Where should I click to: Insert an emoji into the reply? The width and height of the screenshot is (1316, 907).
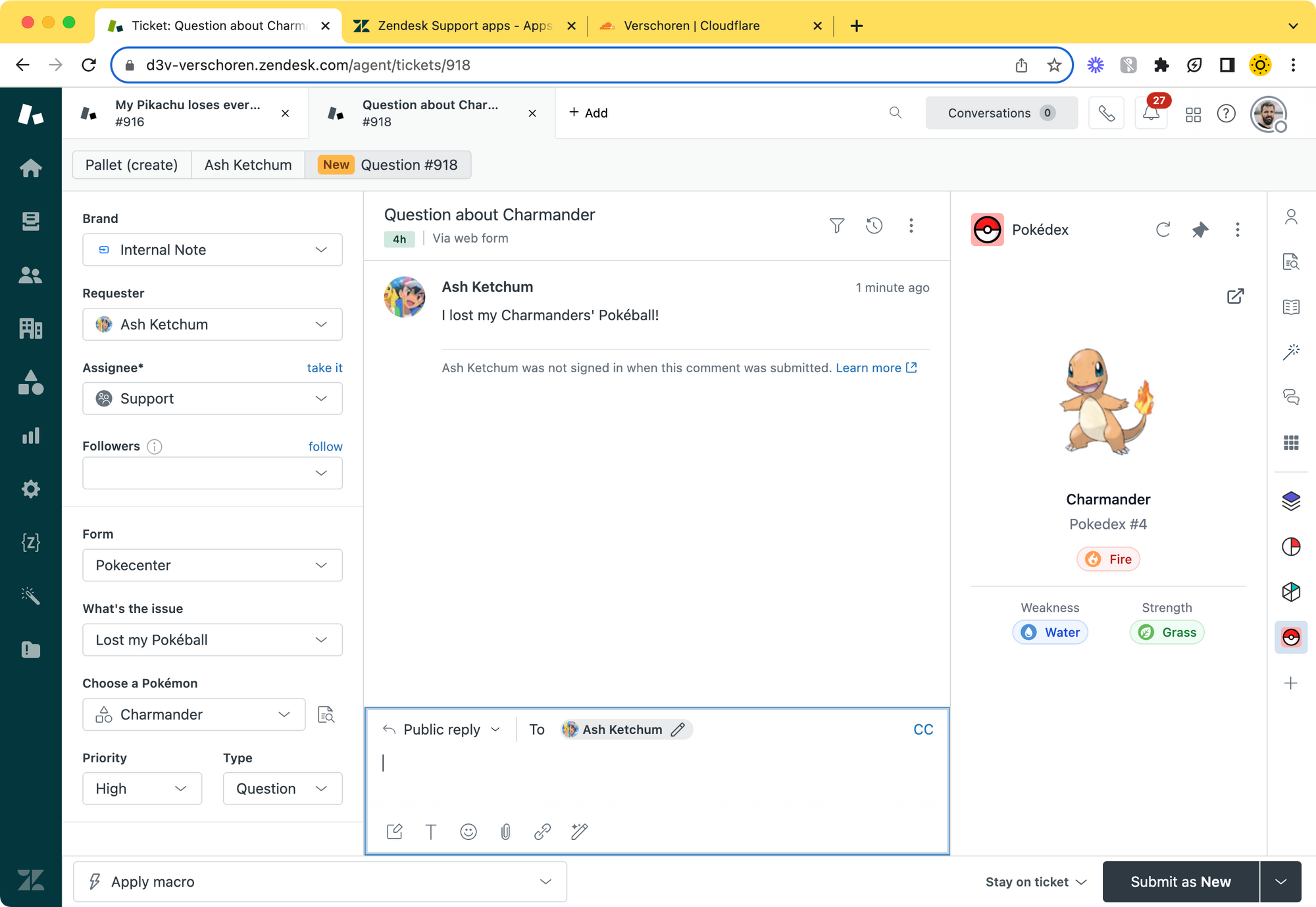pos(468,831)
